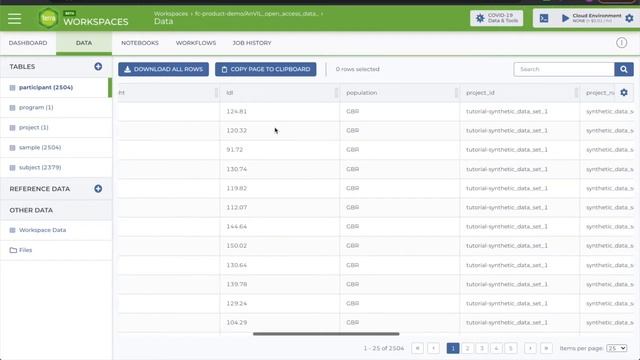Click the cell with value 120.32
Image resolution: width=640 pixels, height=360 pixels.
coord(280,131)
